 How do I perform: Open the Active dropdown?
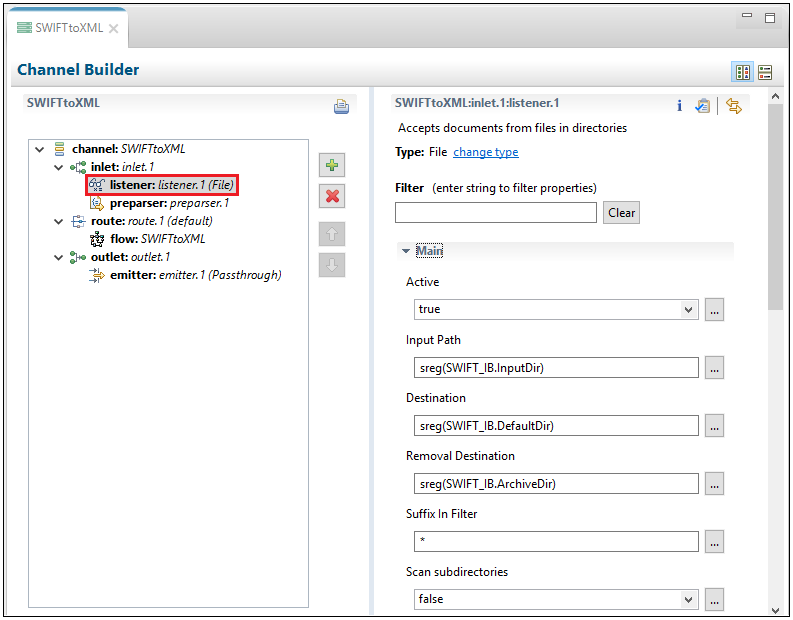(688, 309)
